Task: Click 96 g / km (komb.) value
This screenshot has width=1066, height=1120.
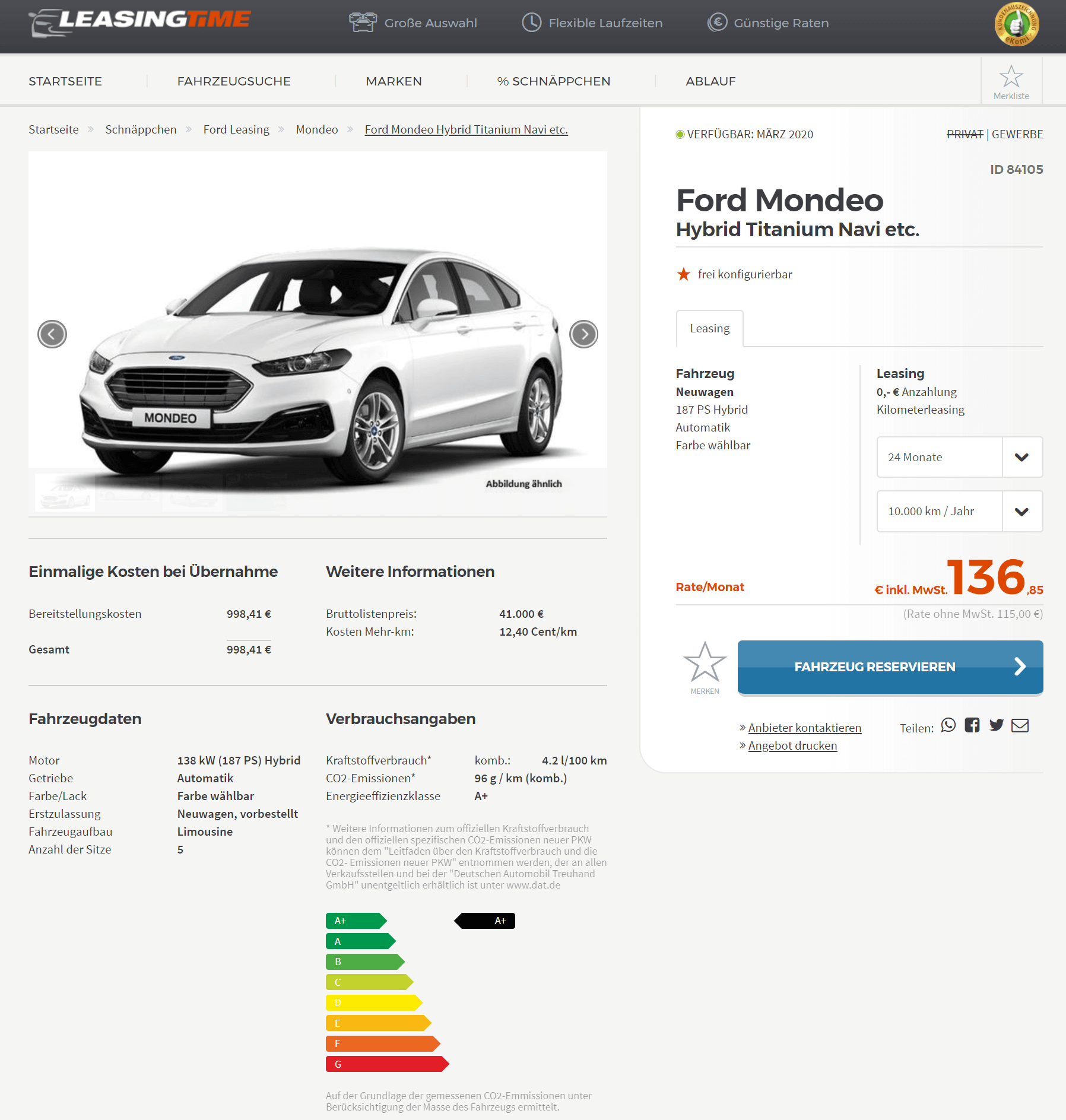Action: click(x=521, y=778)
